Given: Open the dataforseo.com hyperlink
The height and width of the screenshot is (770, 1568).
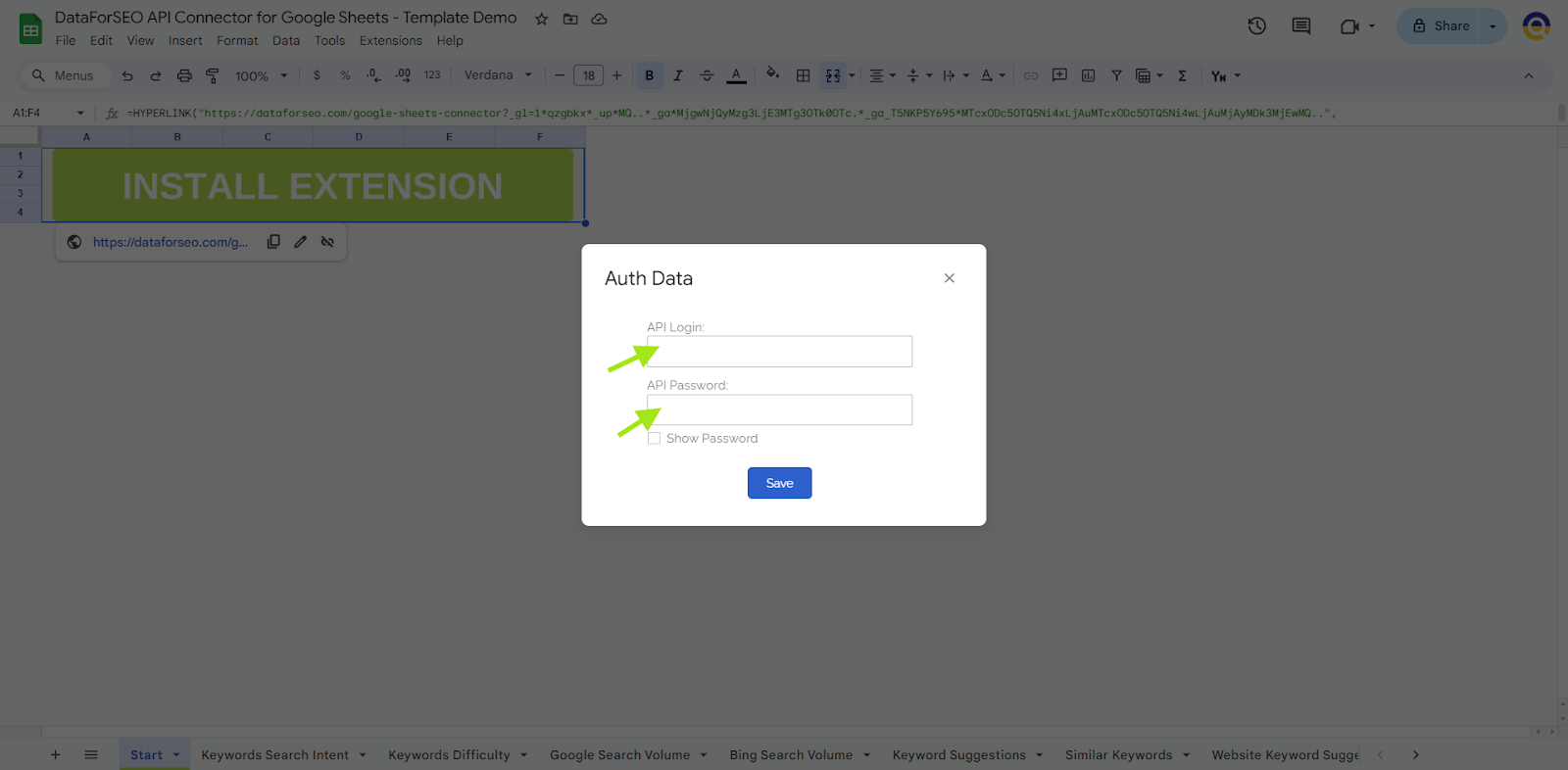Looking at the screenshot, I should [x=171, y=242].
